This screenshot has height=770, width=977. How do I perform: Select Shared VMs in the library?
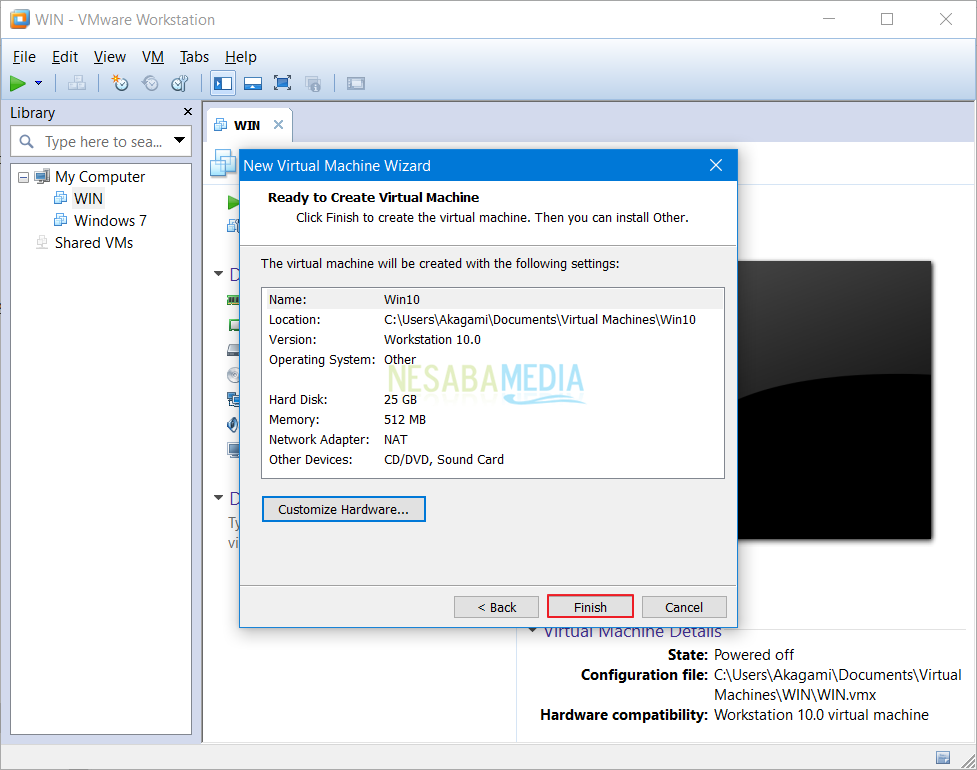pyautogui.click(x=94, y=242)
